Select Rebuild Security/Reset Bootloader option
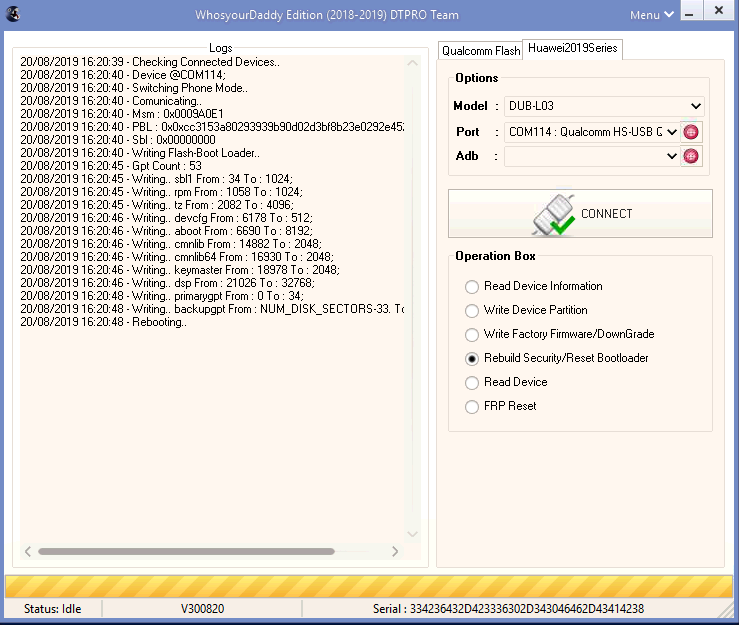Screen dimensions: 739x625 point(557,358)
